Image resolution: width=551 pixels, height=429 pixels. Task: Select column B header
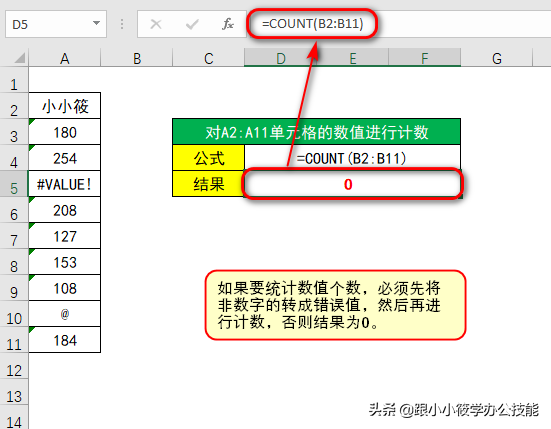pos(137,58)
